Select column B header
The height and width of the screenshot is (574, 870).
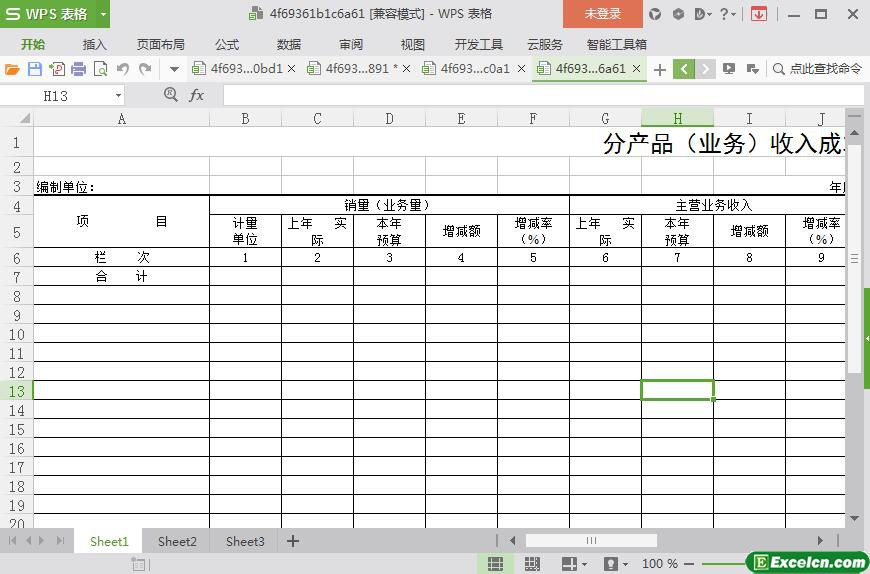coord(245,119)
